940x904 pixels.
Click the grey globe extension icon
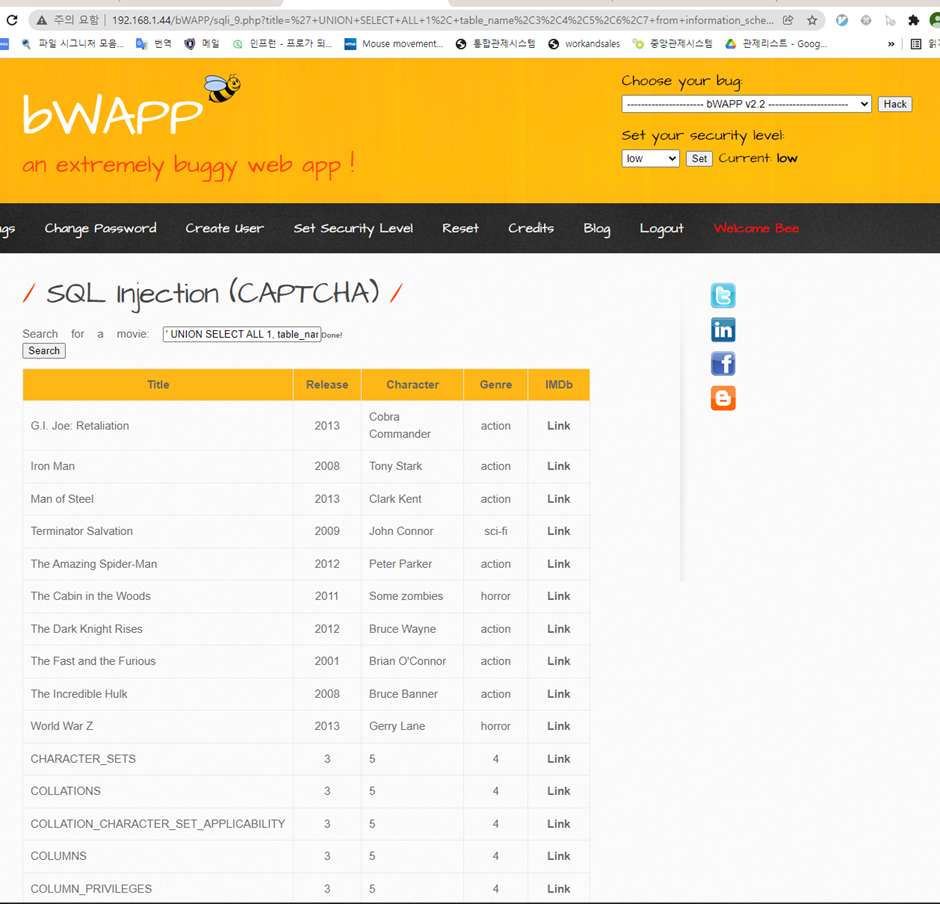click(x=866, y=20)
